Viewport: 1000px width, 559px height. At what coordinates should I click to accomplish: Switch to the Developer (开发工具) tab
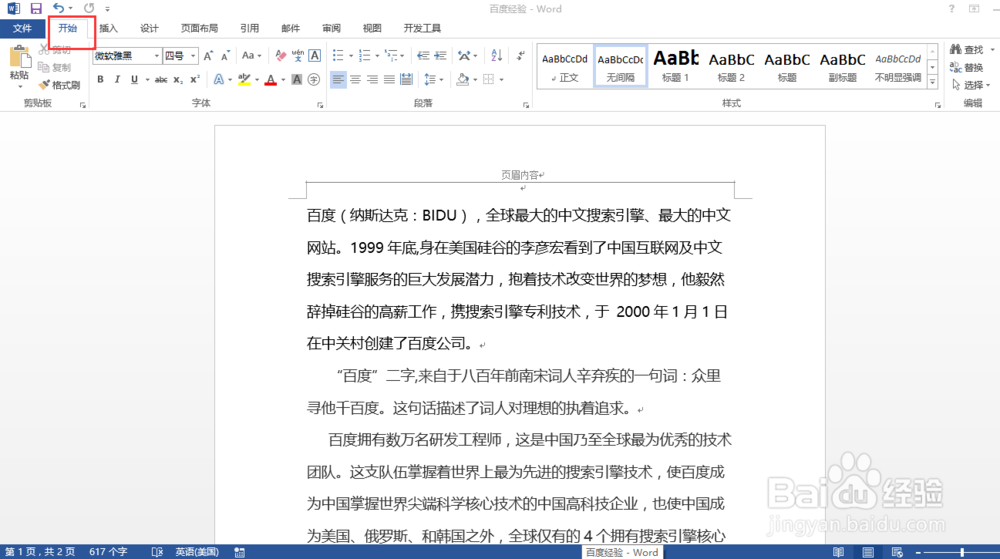point(422,28)
